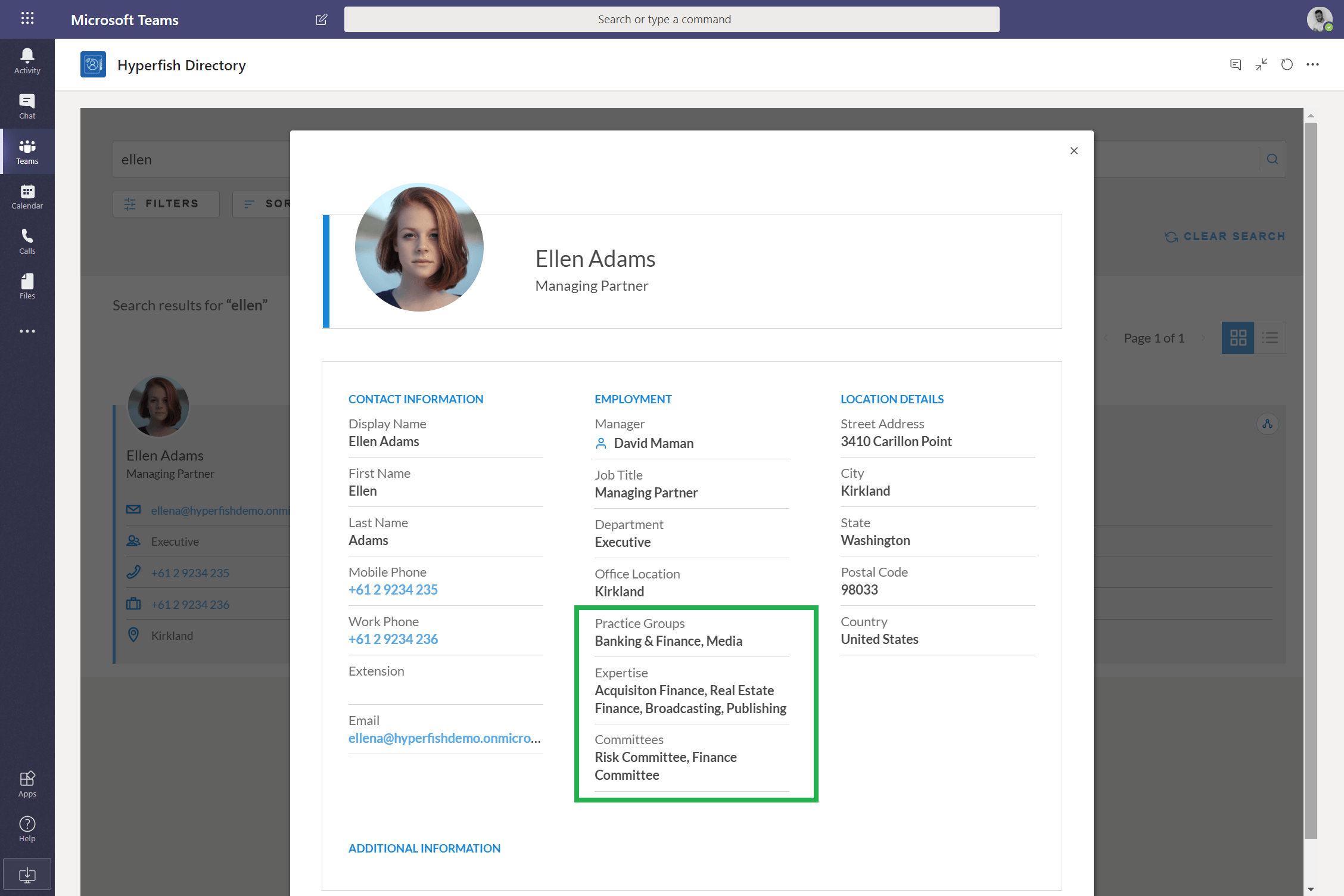Refresh the Hyperfish Directory tab
This screenshot has width=1344, height=896.
pos(1286,65)
